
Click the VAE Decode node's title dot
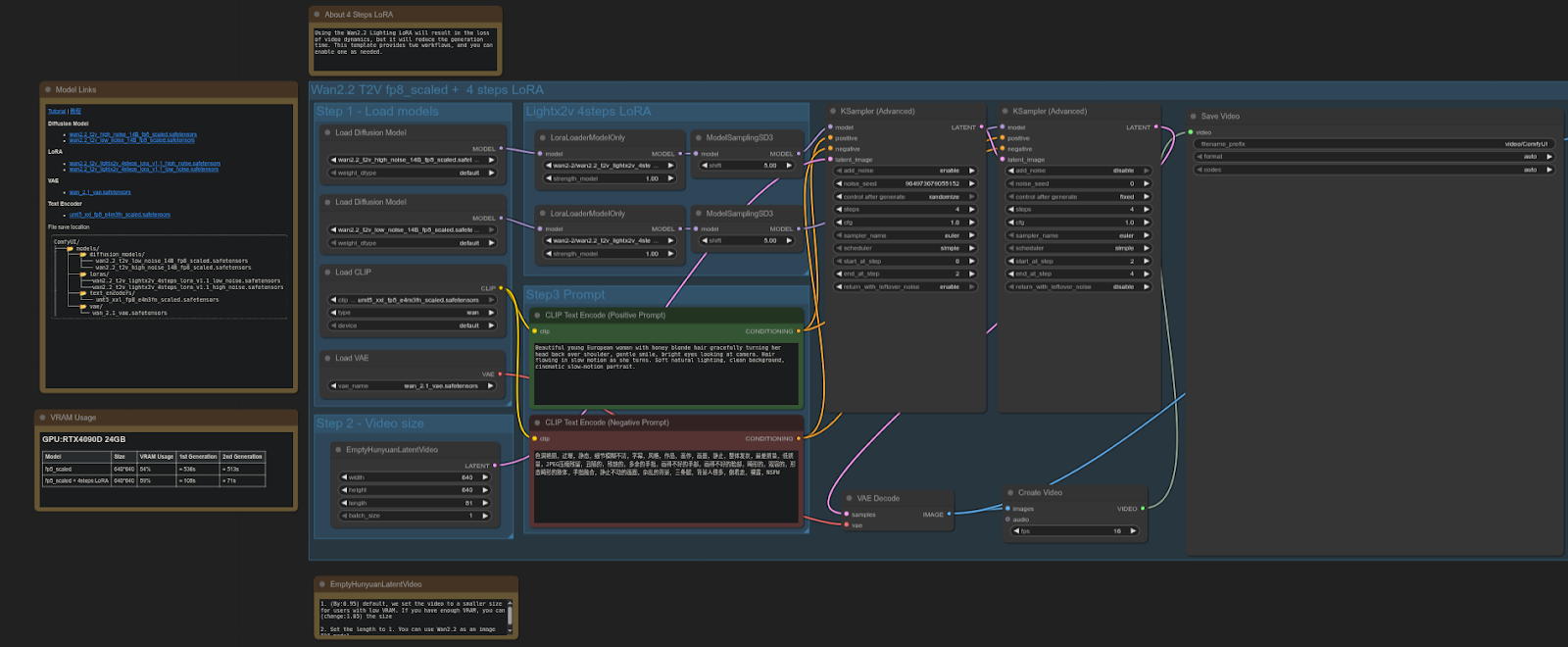pos(849,498)
